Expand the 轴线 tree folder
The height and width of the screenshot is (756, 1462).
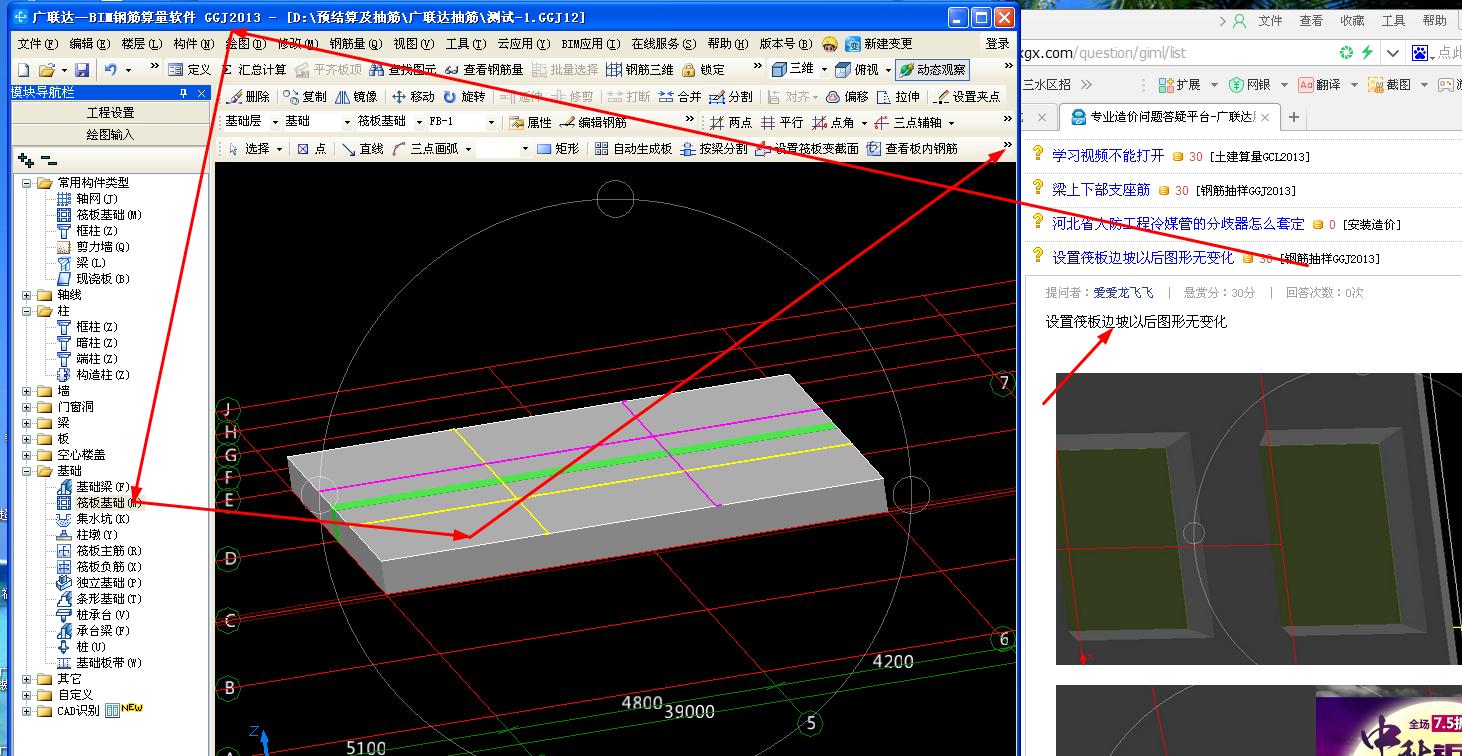click(x=27, y=295)
